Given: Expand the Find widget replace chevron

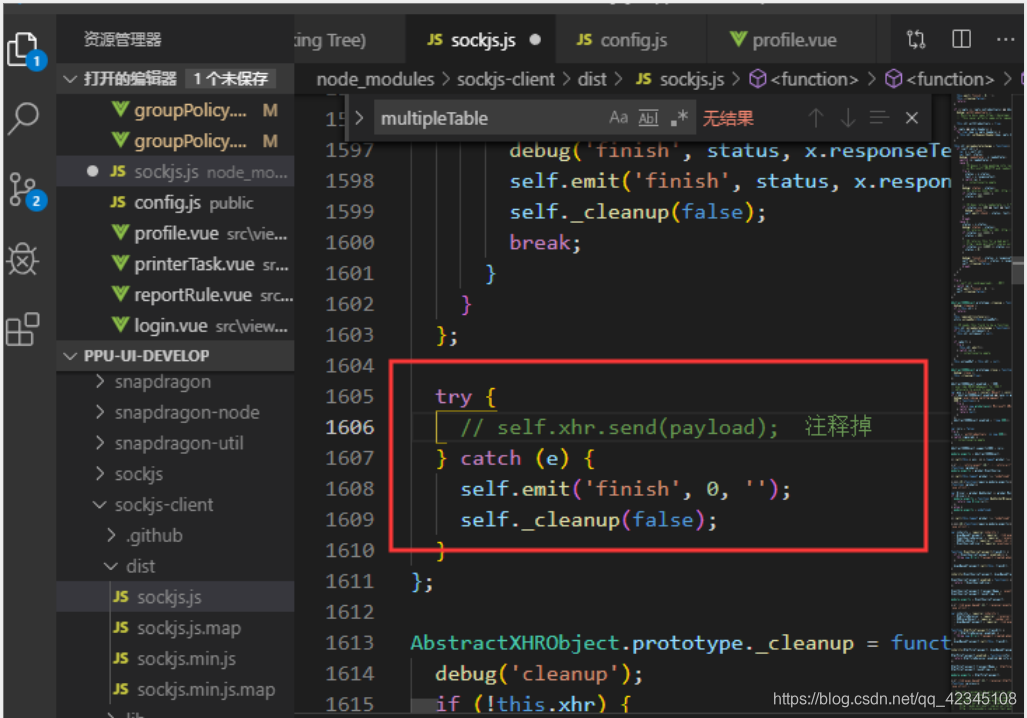Looking at the screenshot, I should pyautogui.click(x=358, y=117).
